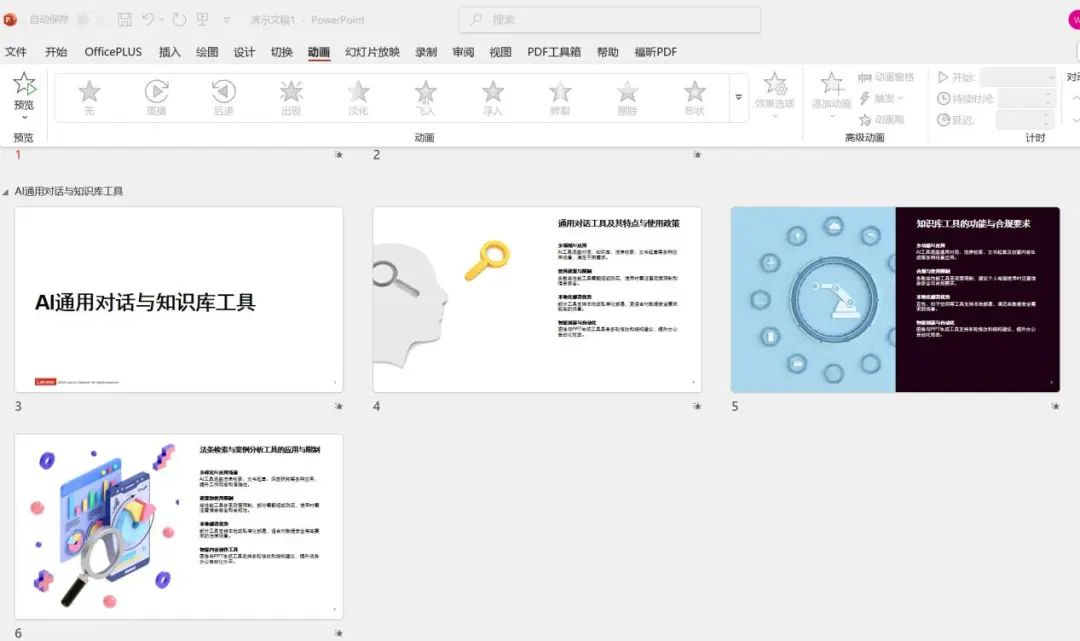Click the animation star indicator under slide 4
The width and height of the screenshot is (1080, 641).
[x=697, y=406]
